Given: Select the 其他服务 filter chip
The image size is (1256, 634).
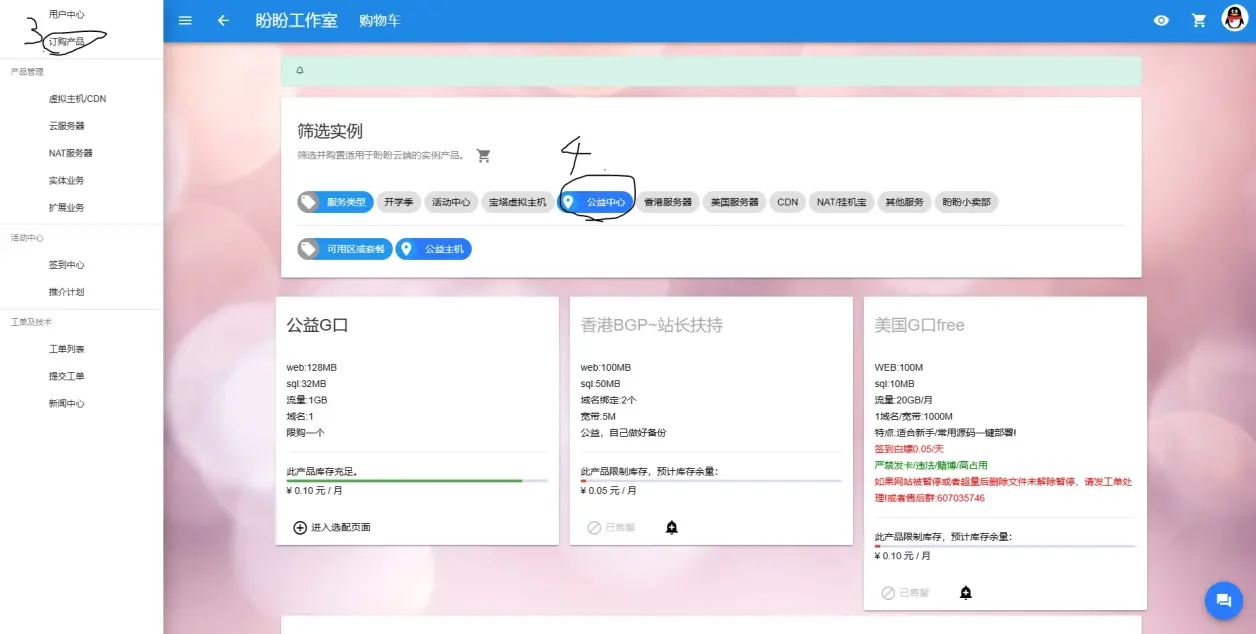Looking at the screenshot, I should (905, 202).
